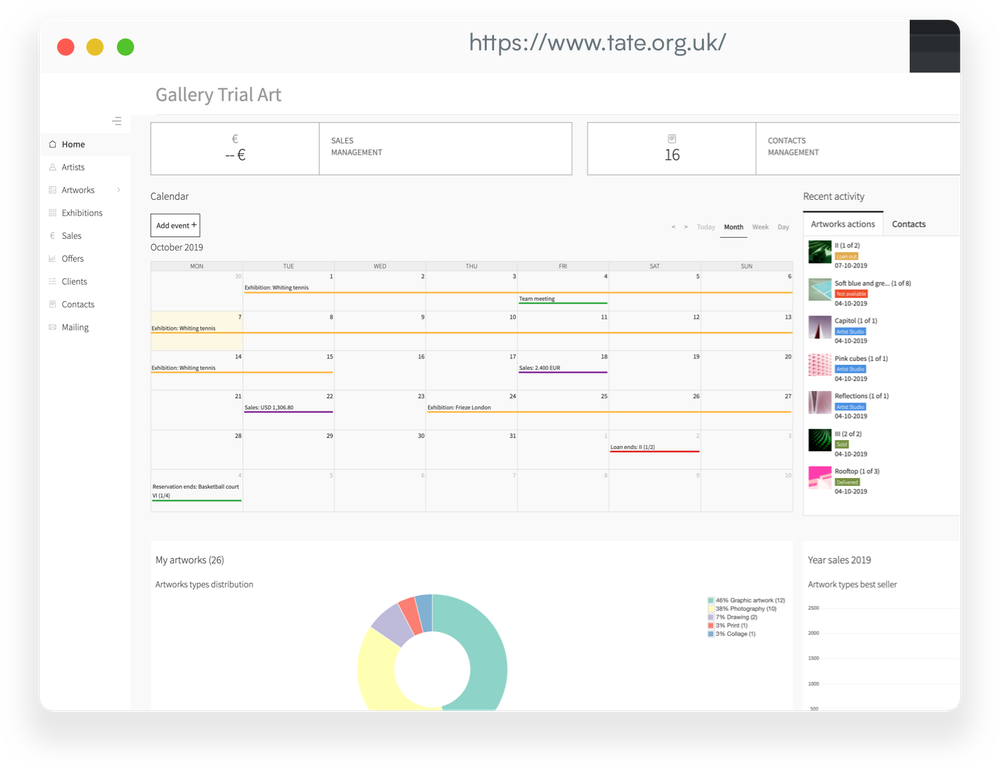The image size is (1000, 770).
Task: Select the Home icon in the sidebar
Action: point(52,144)
